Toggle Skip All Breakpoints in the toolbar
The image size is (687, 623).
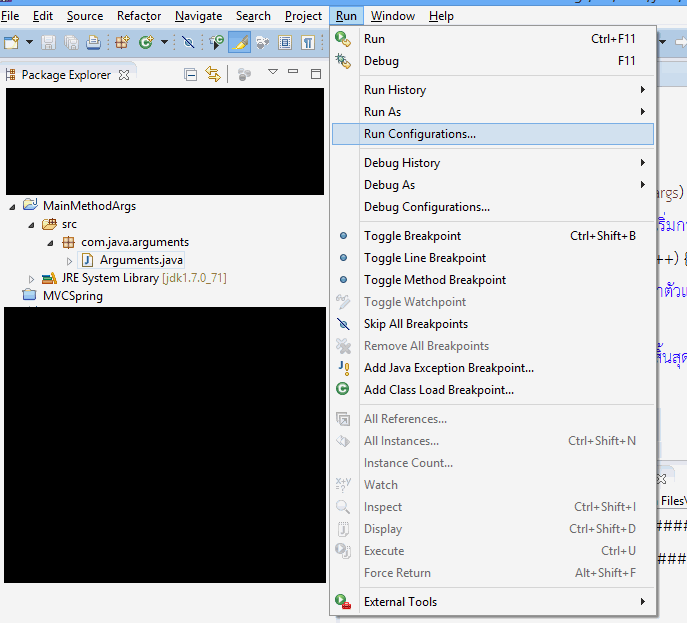(188, 42)
